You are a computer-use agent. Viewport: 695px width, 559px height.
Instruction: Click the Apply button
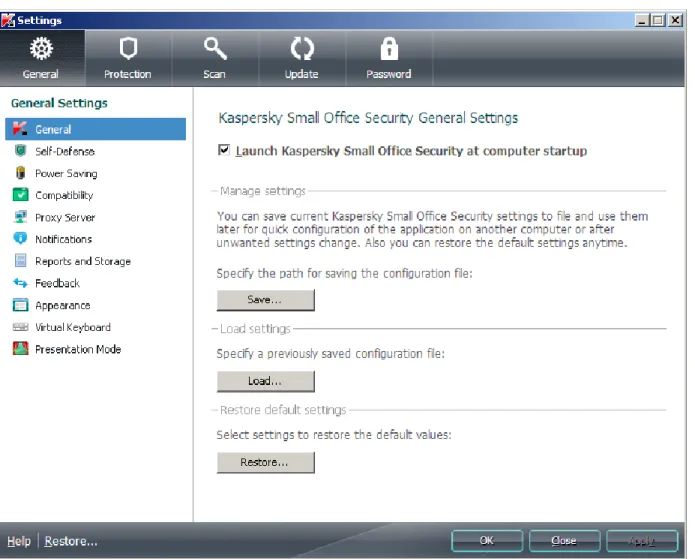642,541
